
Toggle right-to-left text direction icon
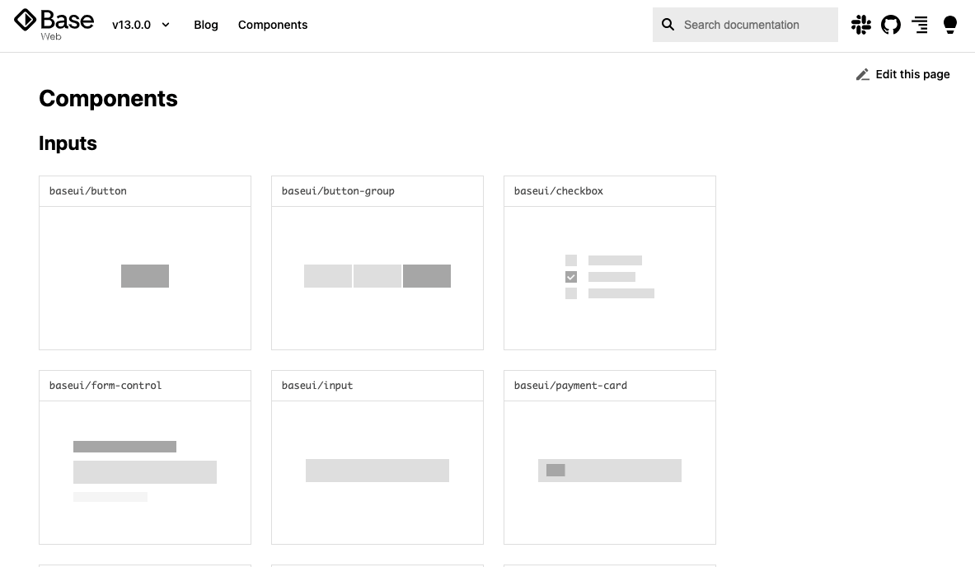point(920,25)
